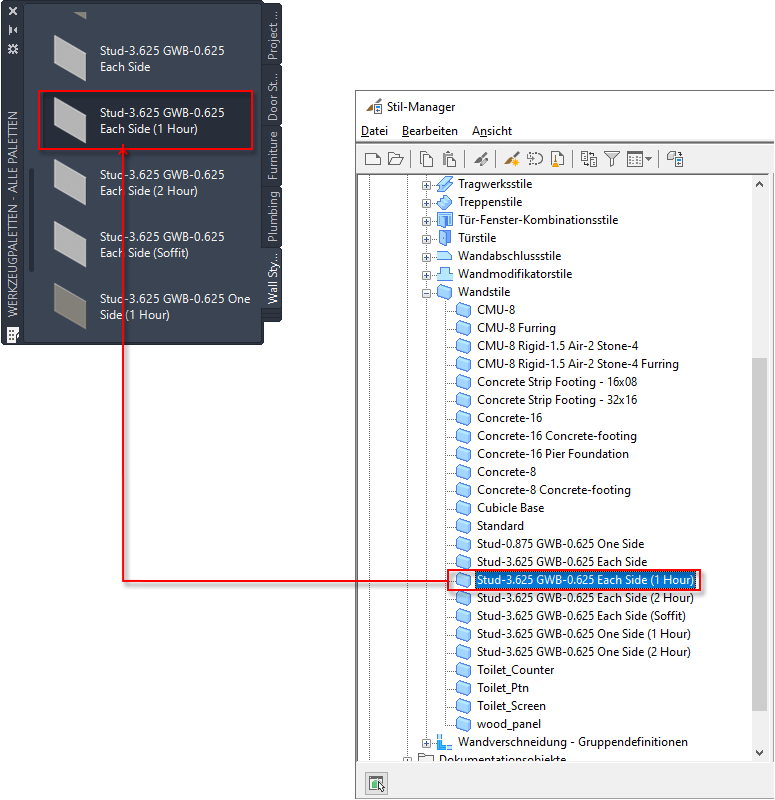Select the CMU-8 Furring wall style
The image size is (775, 800).
[x=516, y=328]
